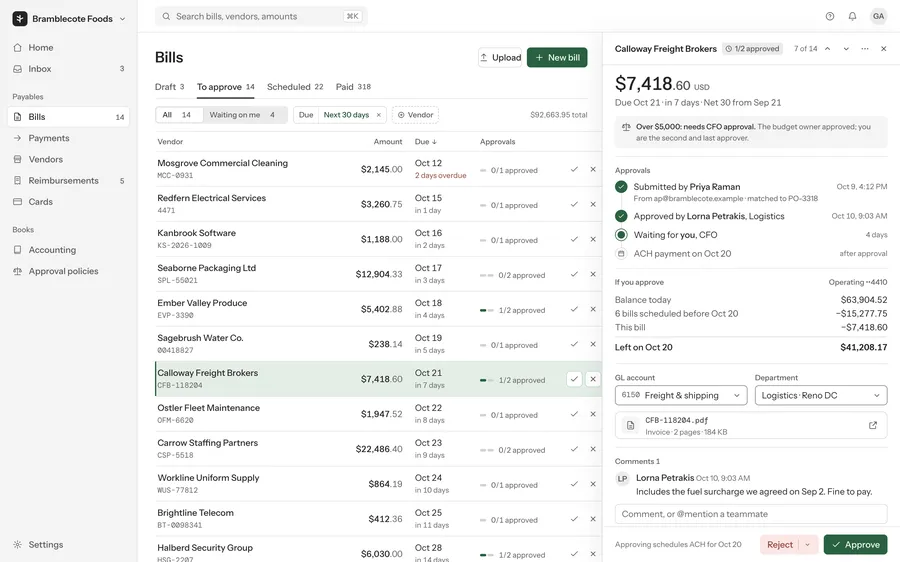The width and height of the screenshot is (900, 562).
Task: Open Bills in the sidebar
Action: click(x=69, y=117)
